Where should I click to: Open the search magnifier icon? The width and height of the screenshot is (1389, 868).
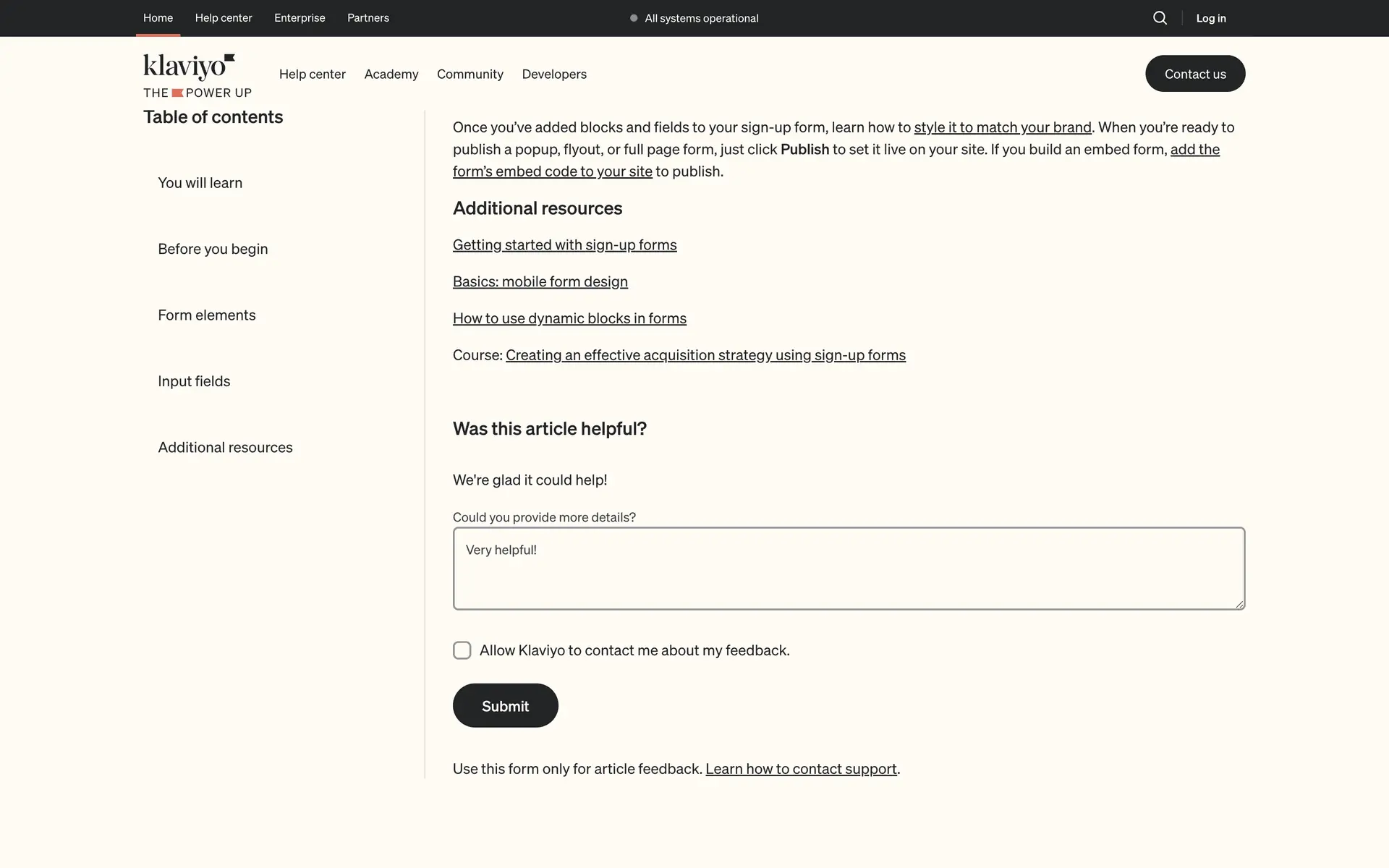pos(1160,18)
